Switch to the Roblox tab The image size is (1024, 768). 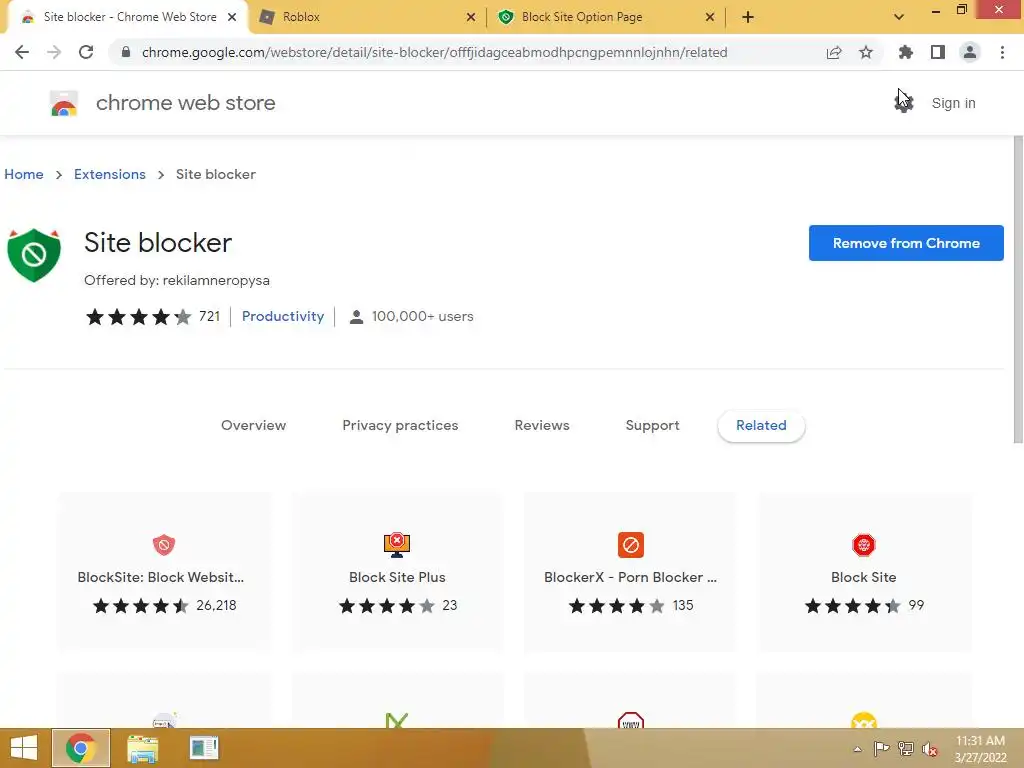click(366, 17)
